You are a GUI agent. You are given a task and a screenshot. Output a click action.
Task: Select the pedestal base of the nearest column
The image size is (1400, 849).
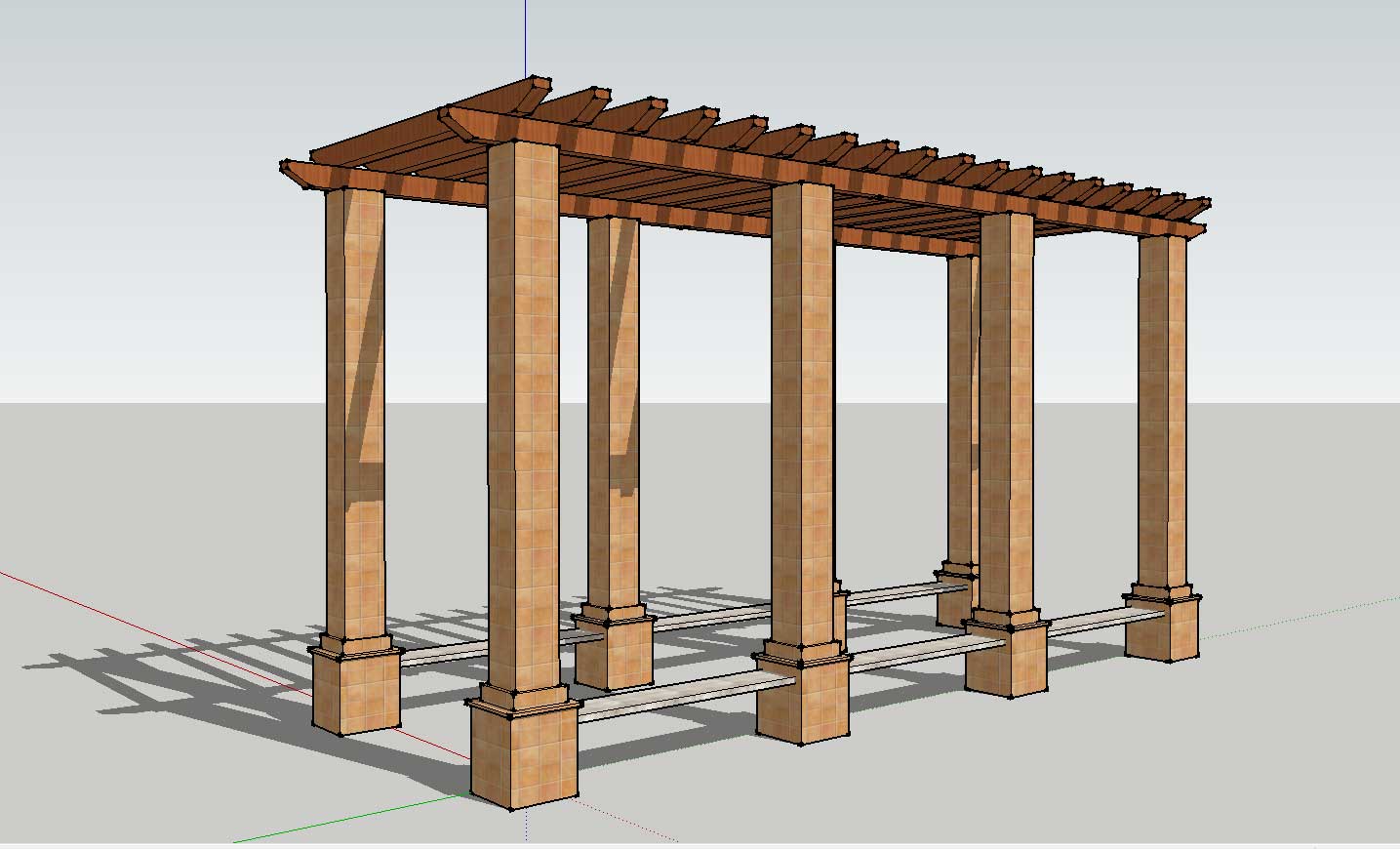click(x=524, y=754)
